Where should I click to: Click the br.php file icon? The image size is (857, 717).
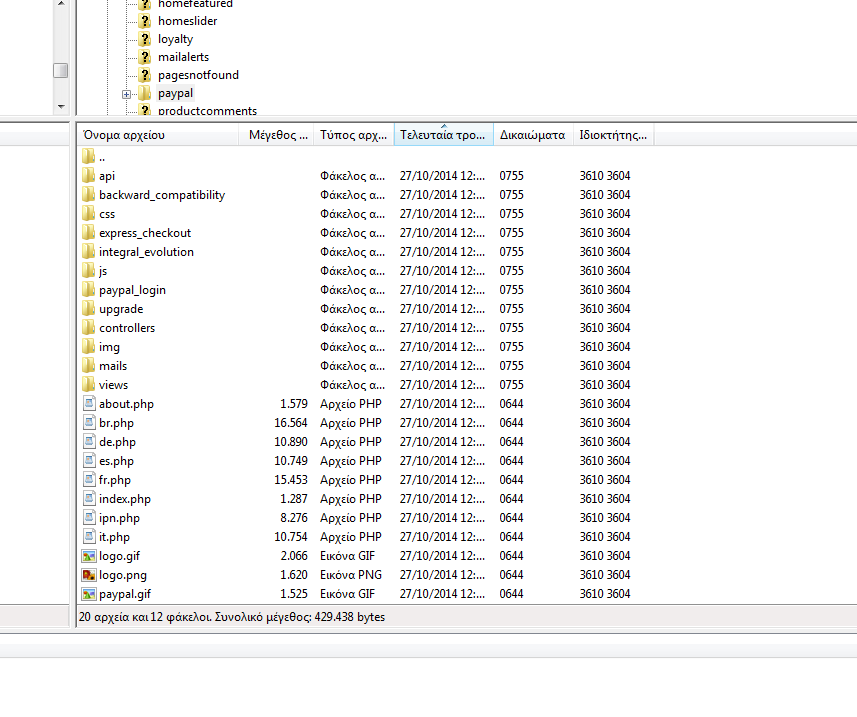pyautogui.click(x=89, y=422)
